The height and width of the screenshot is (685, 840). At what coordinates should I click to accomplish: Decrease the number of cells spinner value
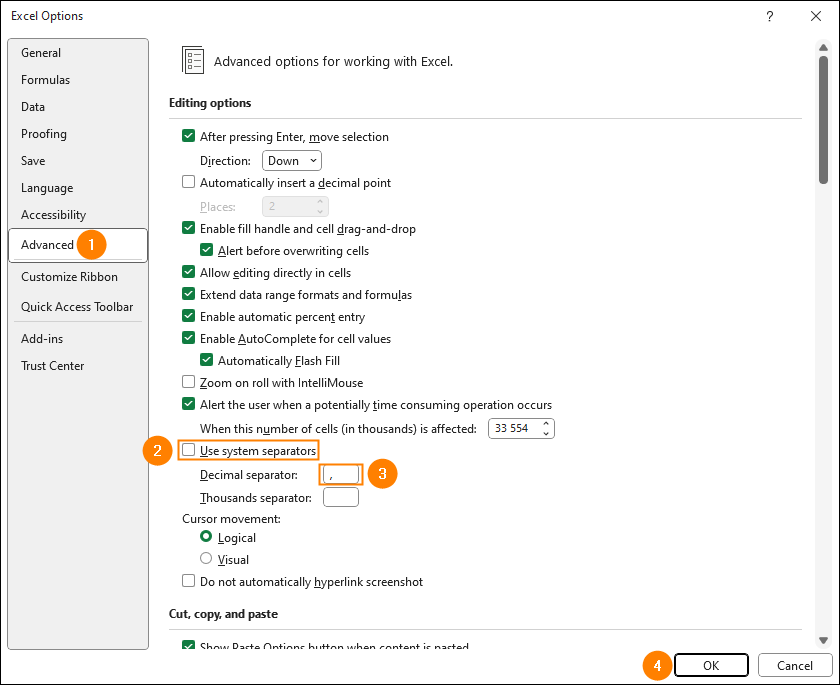[x=546, y=433]
